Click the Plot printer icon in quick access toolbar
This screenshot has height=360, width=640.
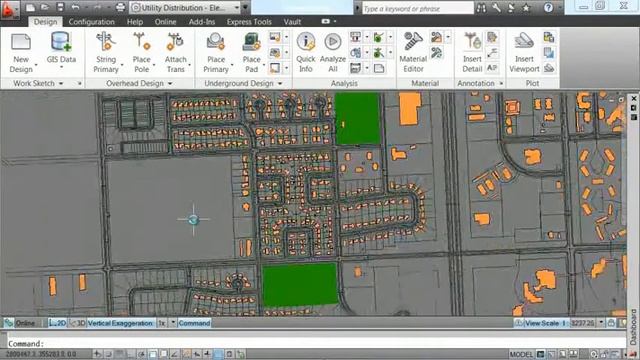coord(120,7)
